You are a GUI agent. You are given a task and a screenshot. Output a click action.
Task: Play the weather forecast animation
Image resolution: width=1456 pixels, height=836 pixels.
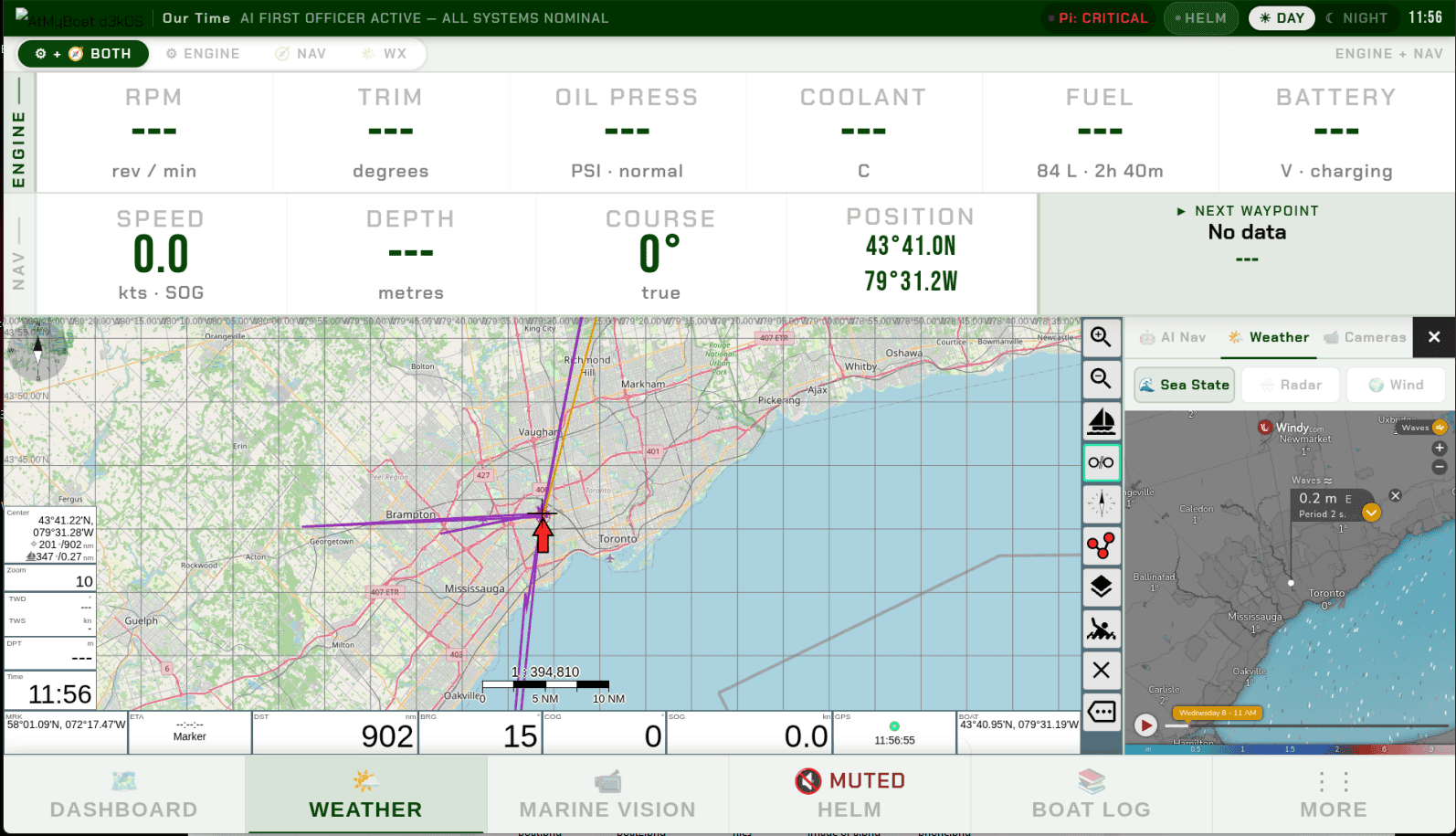(1145, 725)
